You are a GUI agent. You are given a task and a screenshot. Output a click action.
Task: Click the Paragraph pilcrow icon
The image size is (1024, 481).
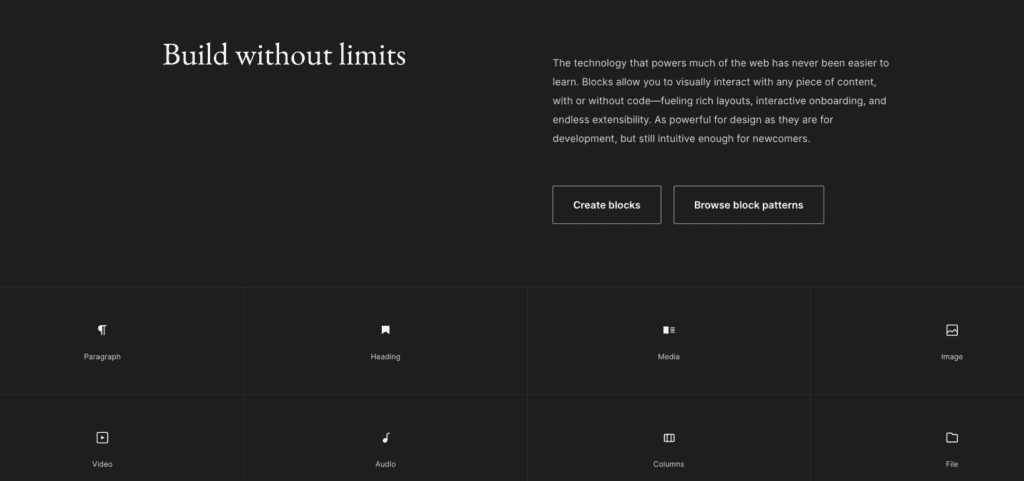point(102,330)
